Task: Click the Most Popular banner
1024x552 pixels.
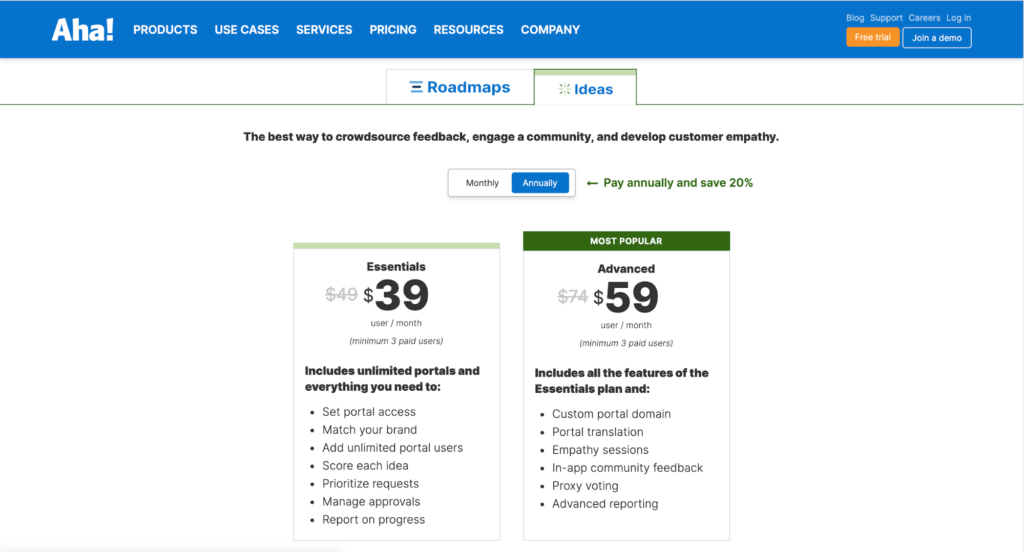Action: (626, 241)
